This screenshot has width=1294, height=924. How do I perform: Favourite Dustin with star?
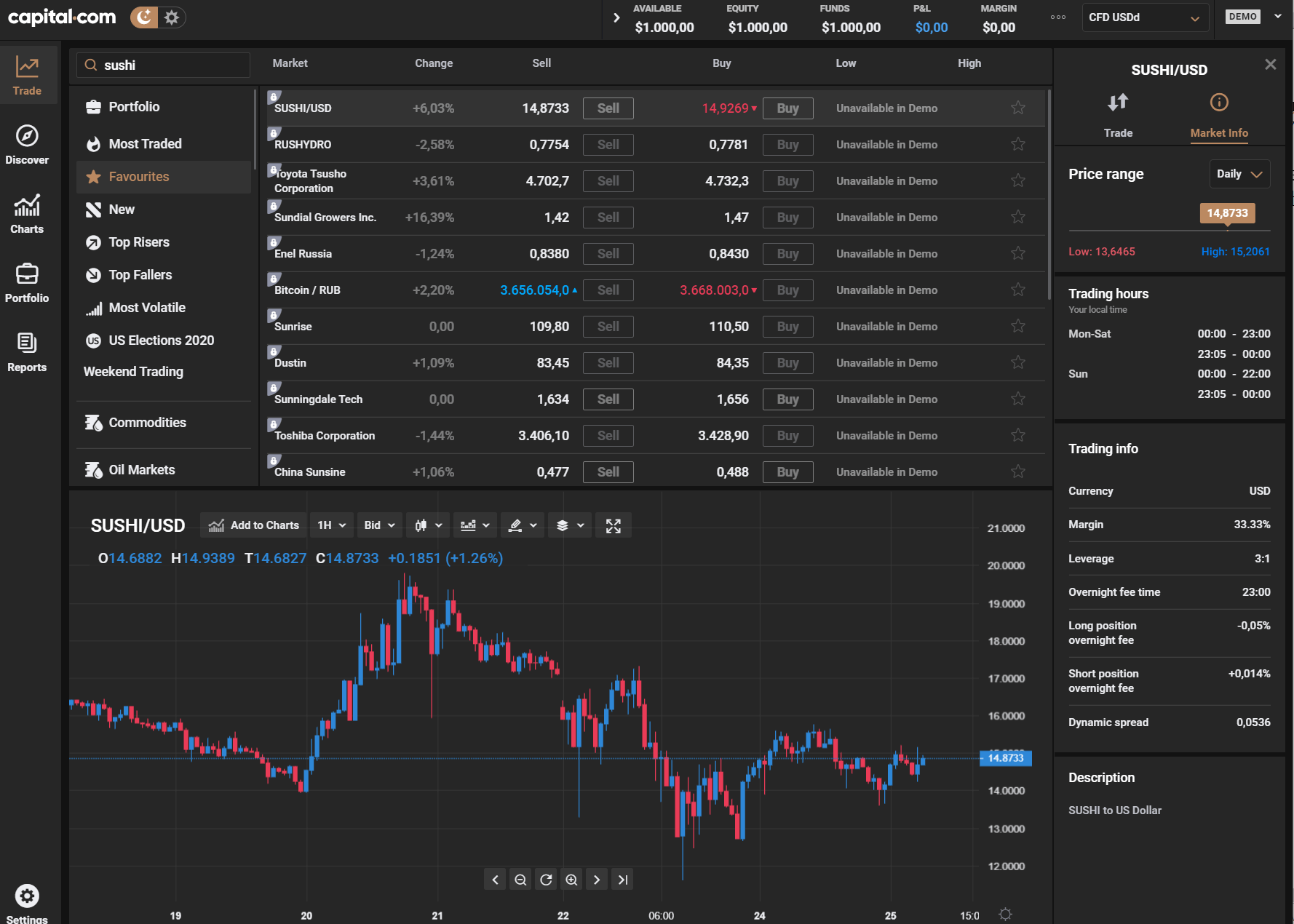[1017, 362]
